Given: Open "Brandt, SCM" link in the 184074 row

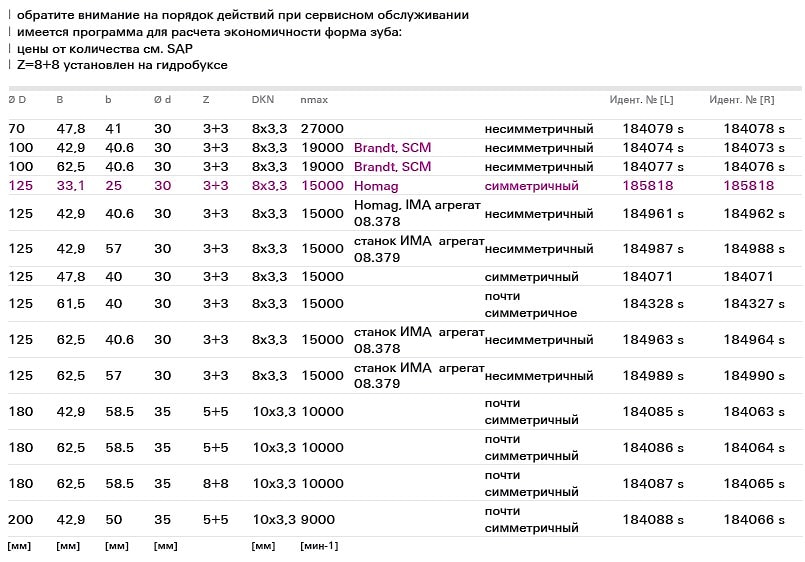Looking at the screenshot, I should click(392, 148).
